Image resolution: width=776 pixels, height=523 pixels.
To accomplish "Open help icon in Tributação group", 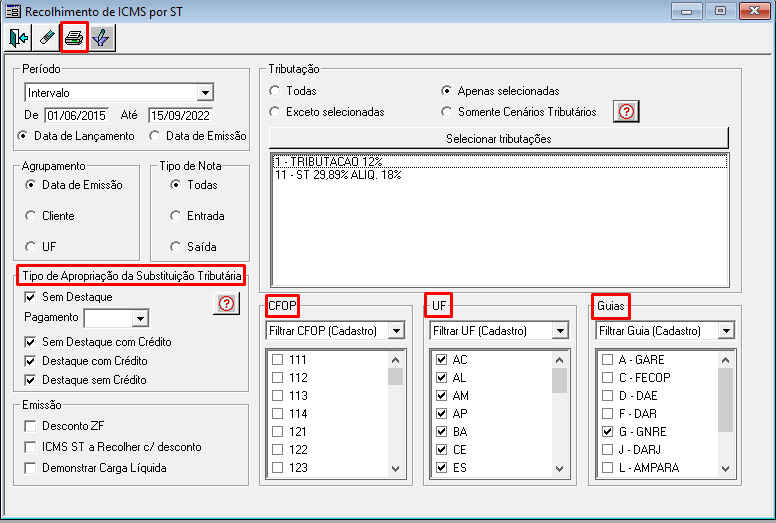I will [626, 111].
